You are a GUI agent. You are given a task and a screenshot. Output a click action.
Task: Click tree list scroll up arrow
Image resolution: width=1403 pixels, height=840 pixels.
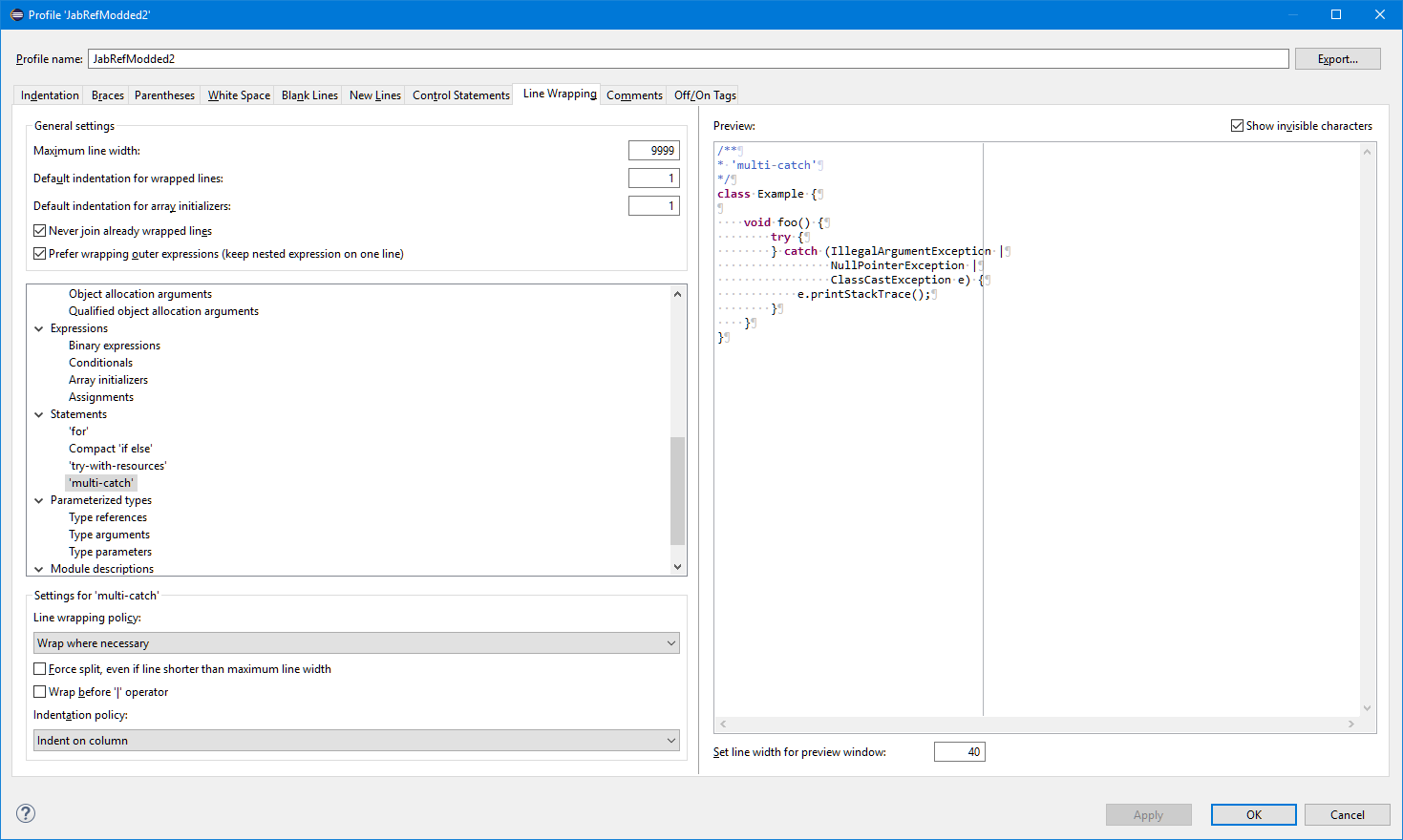click(x=678, y=294)
